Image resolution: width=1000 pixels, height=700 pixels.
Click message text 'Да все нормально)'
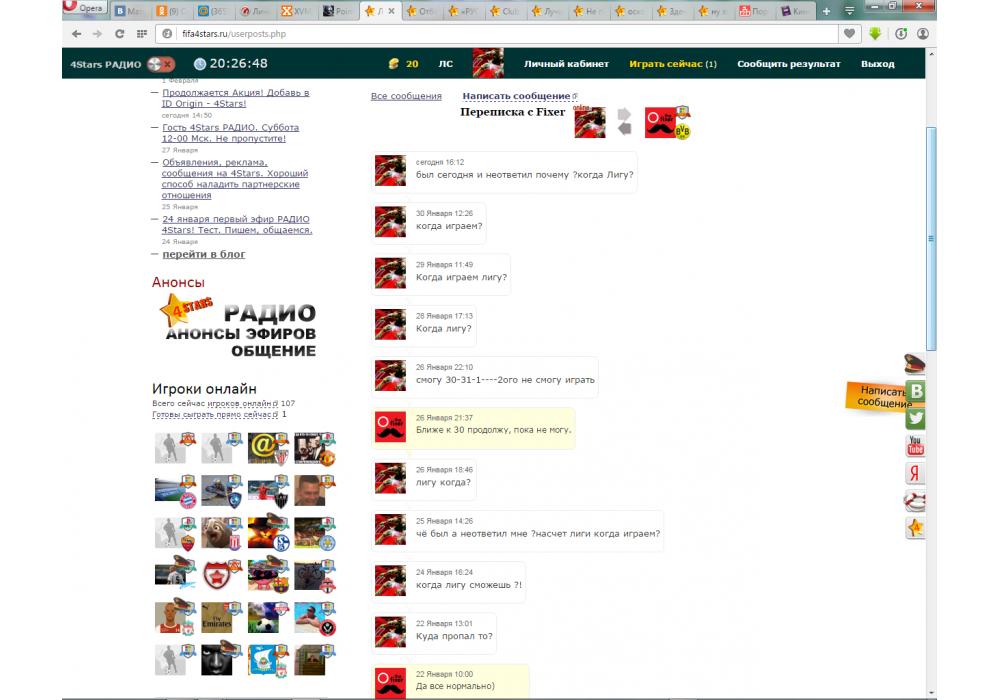point(455,687)
